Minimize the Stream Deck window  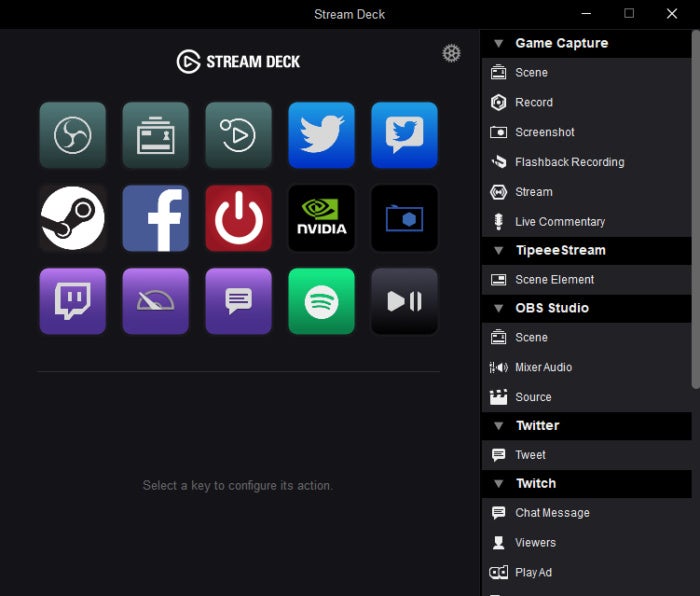tap(586, 14)
